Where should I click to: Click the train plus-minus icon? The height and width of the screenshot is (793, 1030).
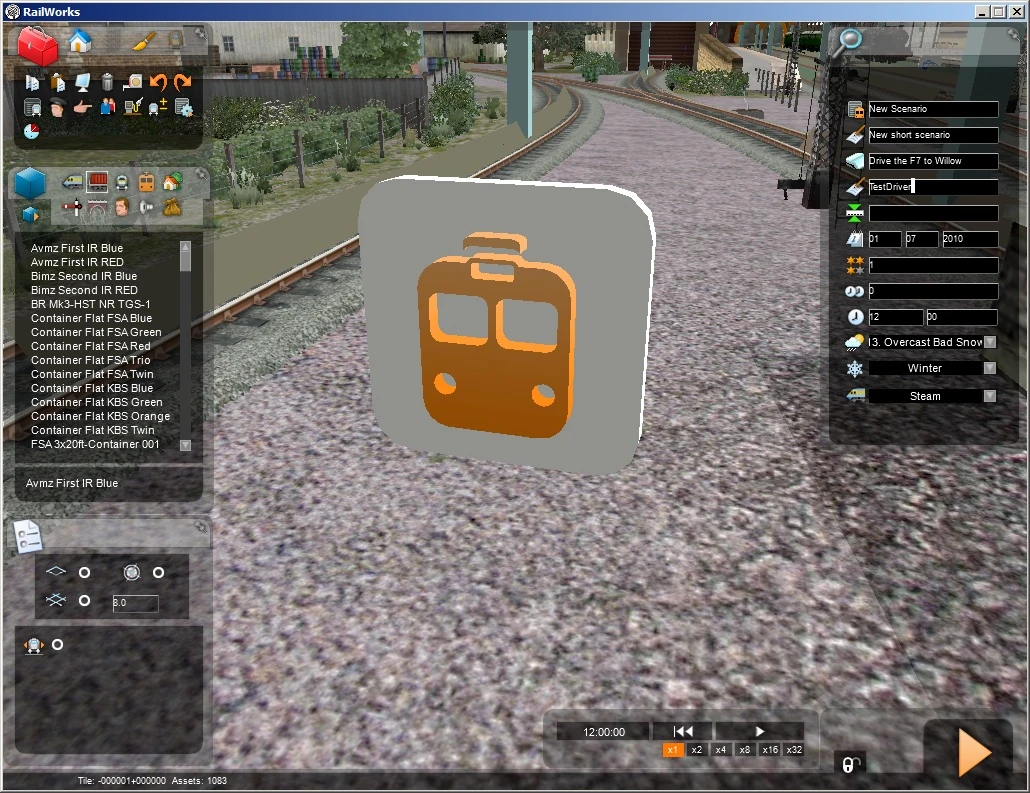(x=158, y=106)
